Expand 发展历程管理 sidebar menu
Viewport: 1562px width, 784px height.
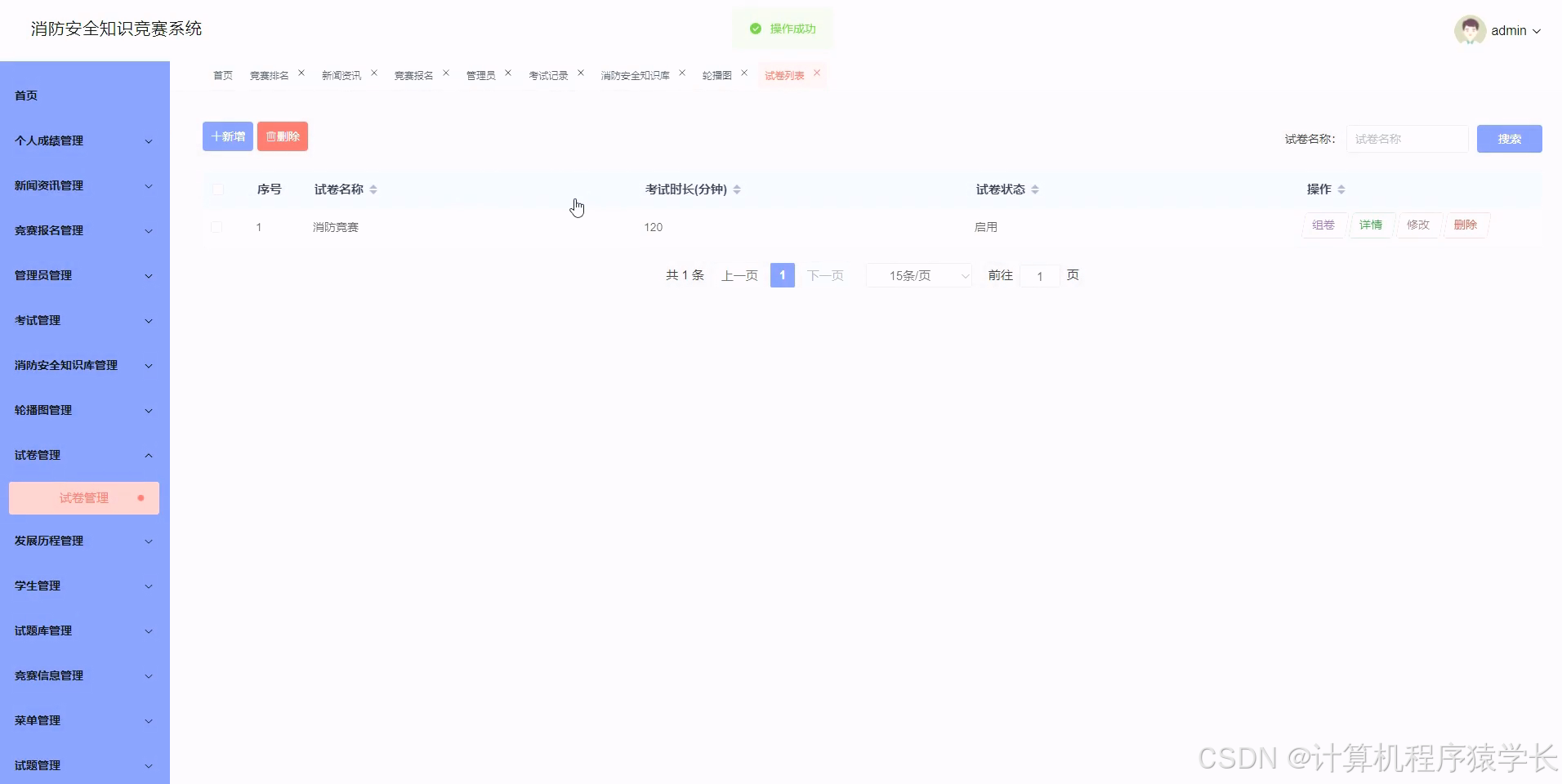85,541
